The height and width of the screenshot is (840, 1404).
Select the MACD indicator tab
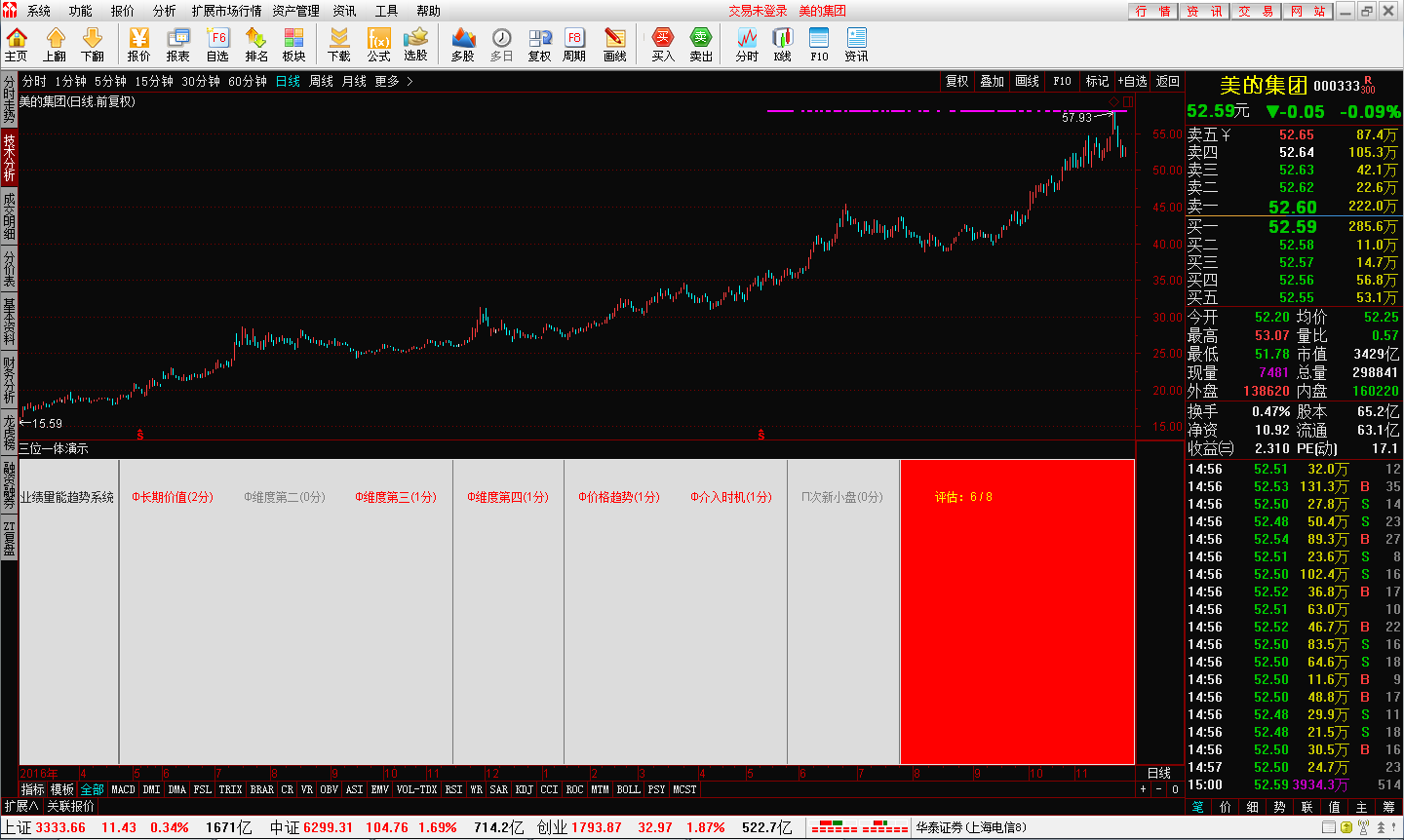[123, 789]
